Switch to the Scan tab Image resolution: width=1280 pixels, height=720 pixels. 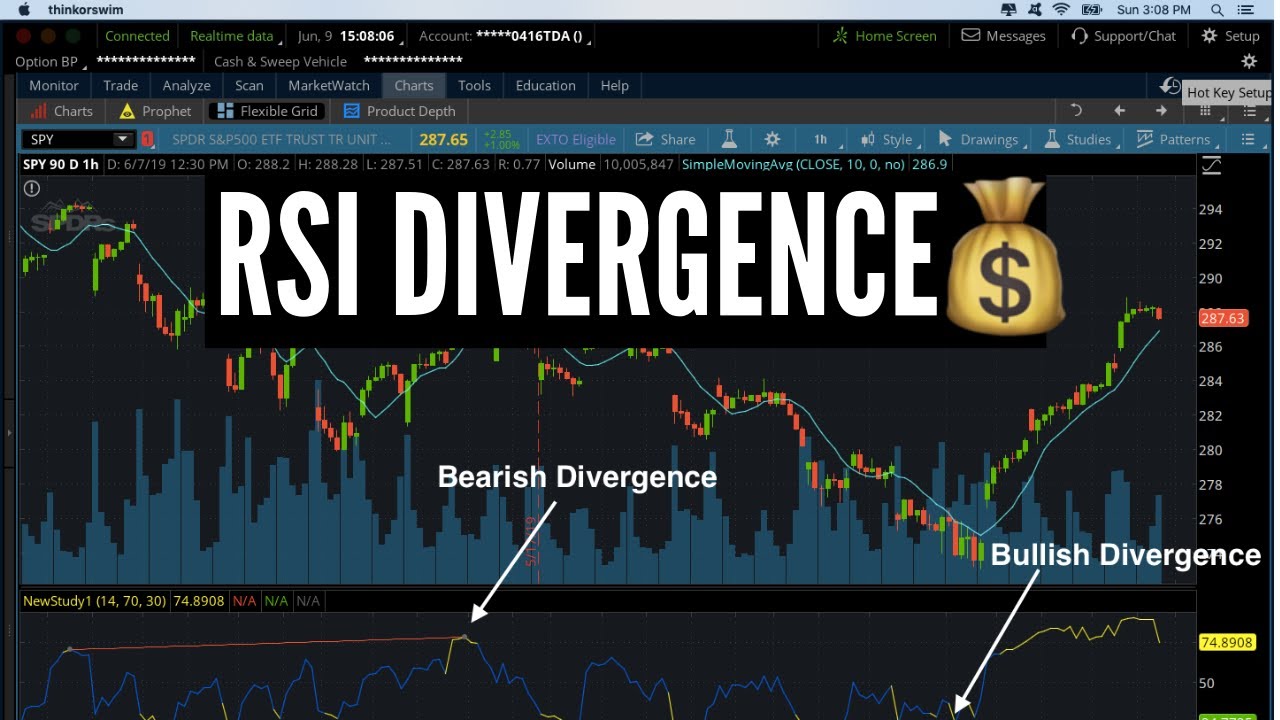point(249,85)
